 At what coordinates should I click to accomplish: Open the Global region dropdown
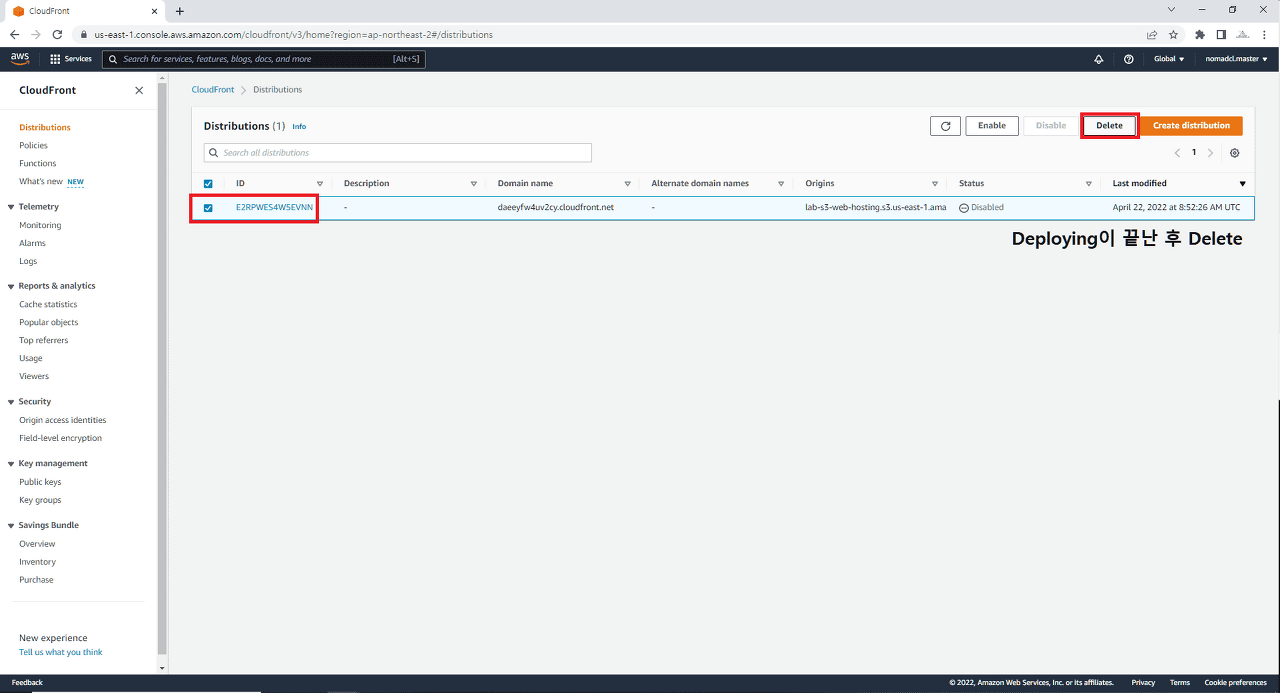pyautogui.click(x=1169, y=59)
